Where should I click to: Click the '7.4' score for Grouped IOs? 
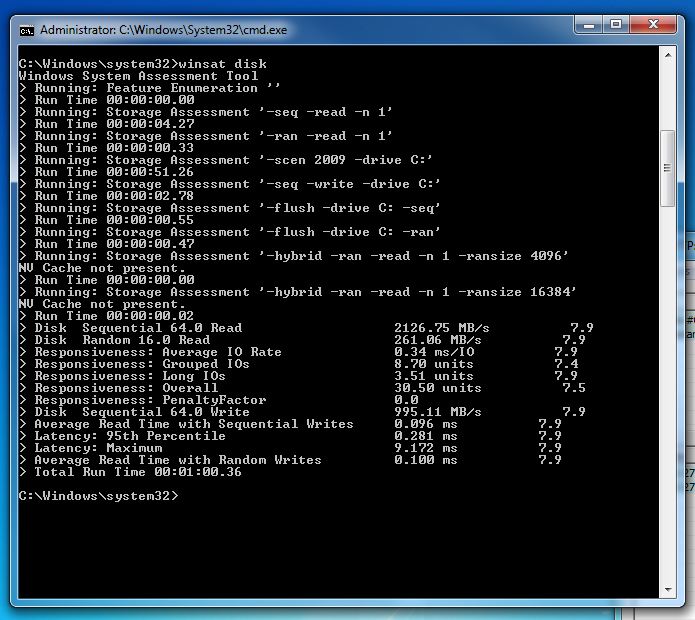(566, 363)
